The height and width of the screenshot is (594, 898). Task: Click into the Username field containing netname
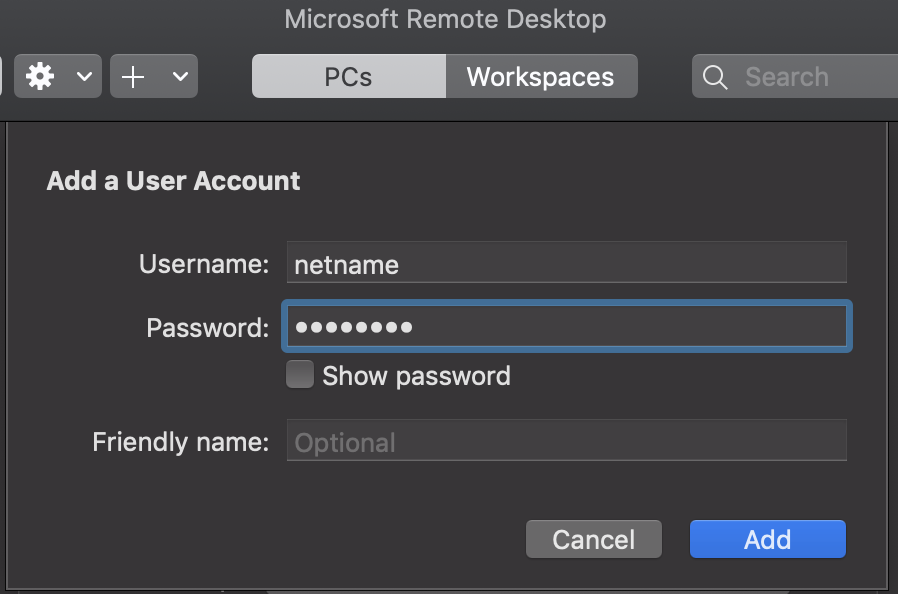566,262
